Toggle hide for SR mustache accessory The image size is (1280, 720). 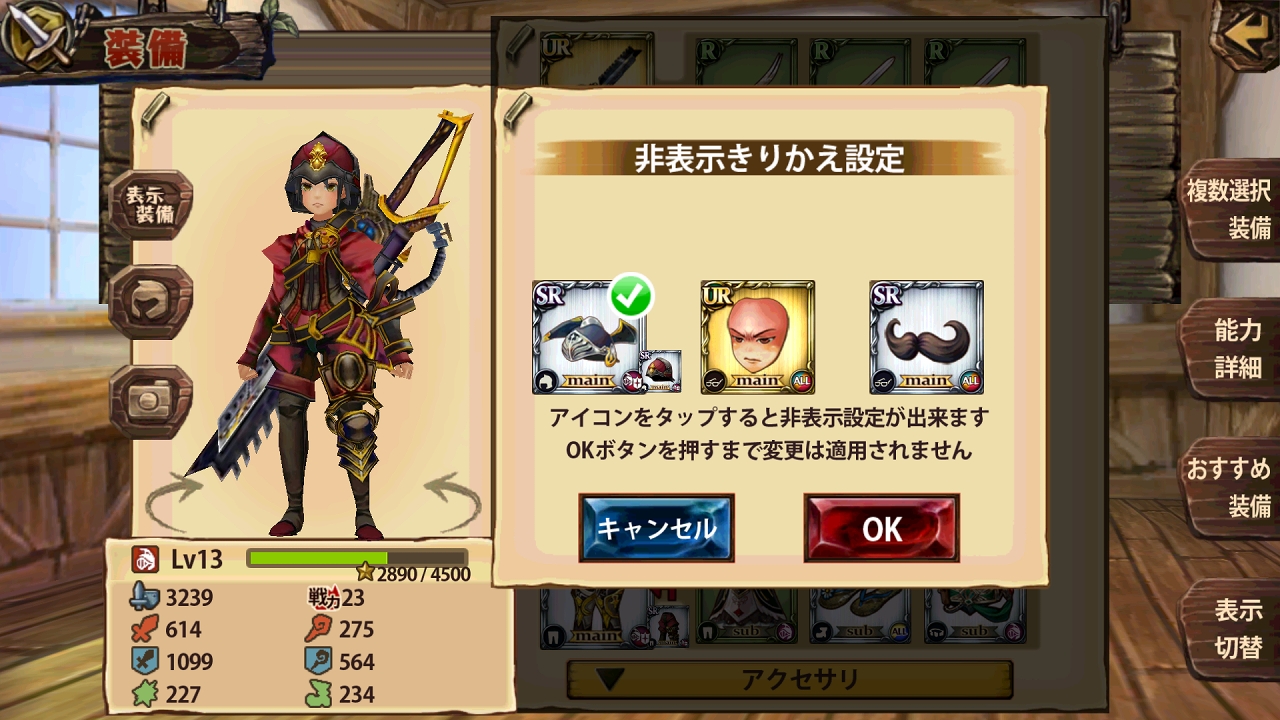point(927,337)
